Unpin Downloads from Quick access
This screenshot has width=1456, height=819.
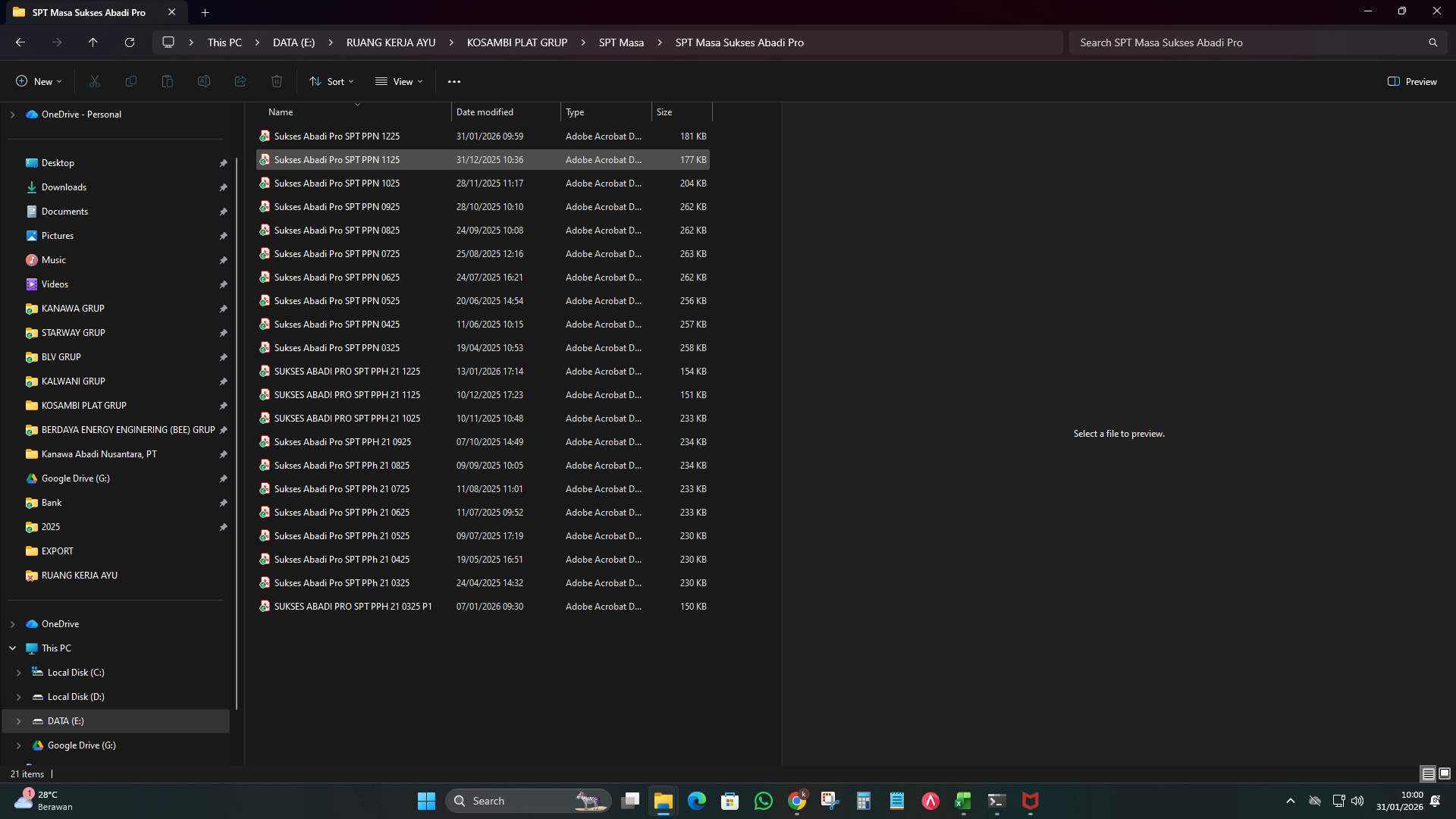point(224,187)
